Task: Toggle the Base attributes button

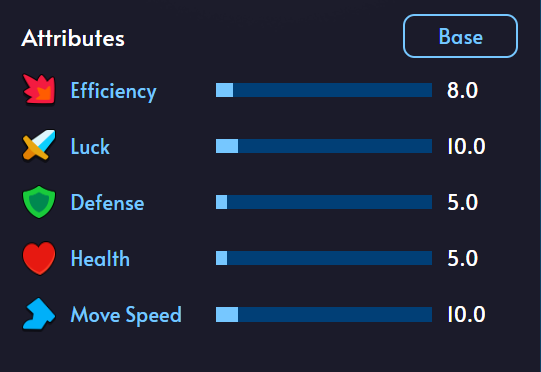Action: (x=460, y=36)
